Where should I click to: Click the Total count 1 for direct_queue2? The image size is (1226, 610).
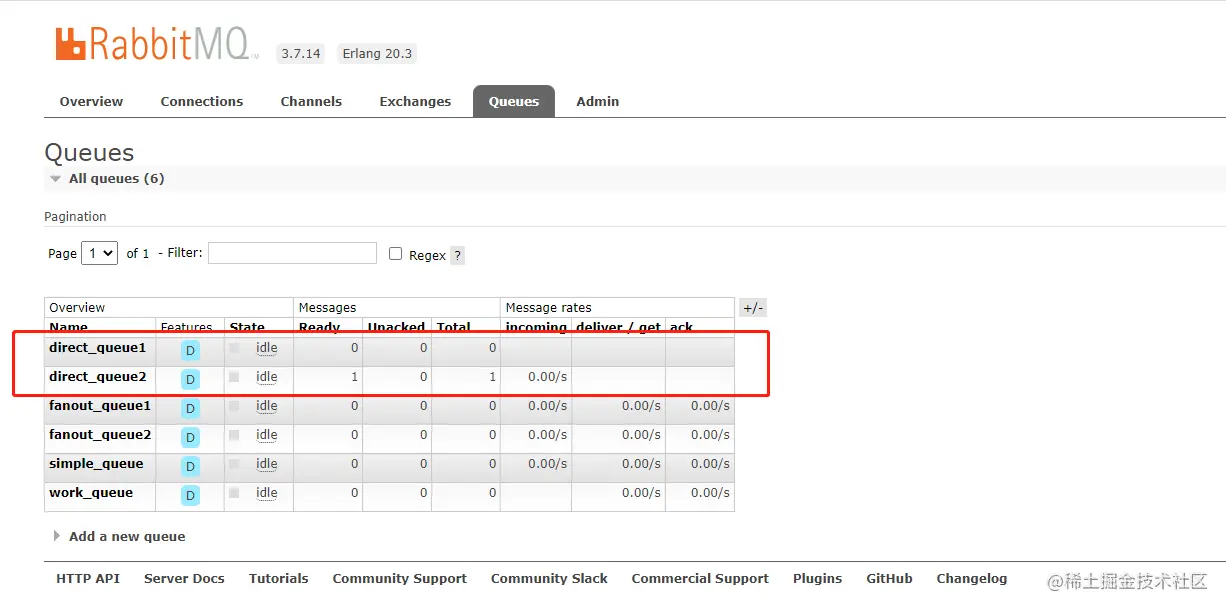click(492, 377)
